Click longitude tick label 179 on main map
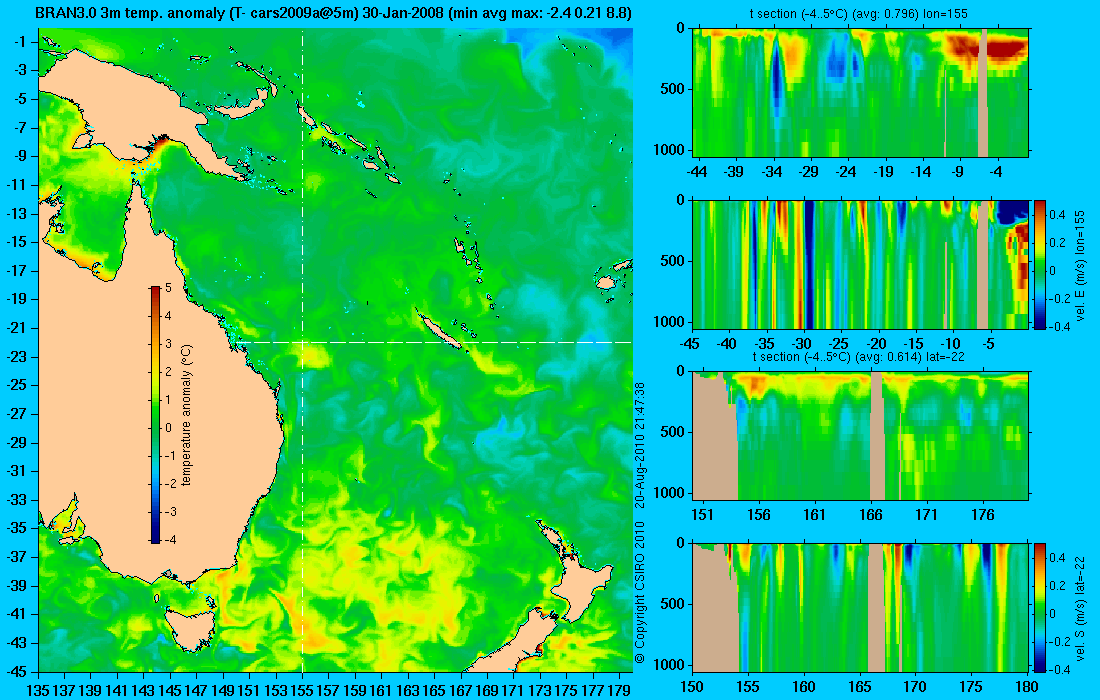Image resolution: width=1100 pixels, height=700 pixels. [x=619, y=690]
